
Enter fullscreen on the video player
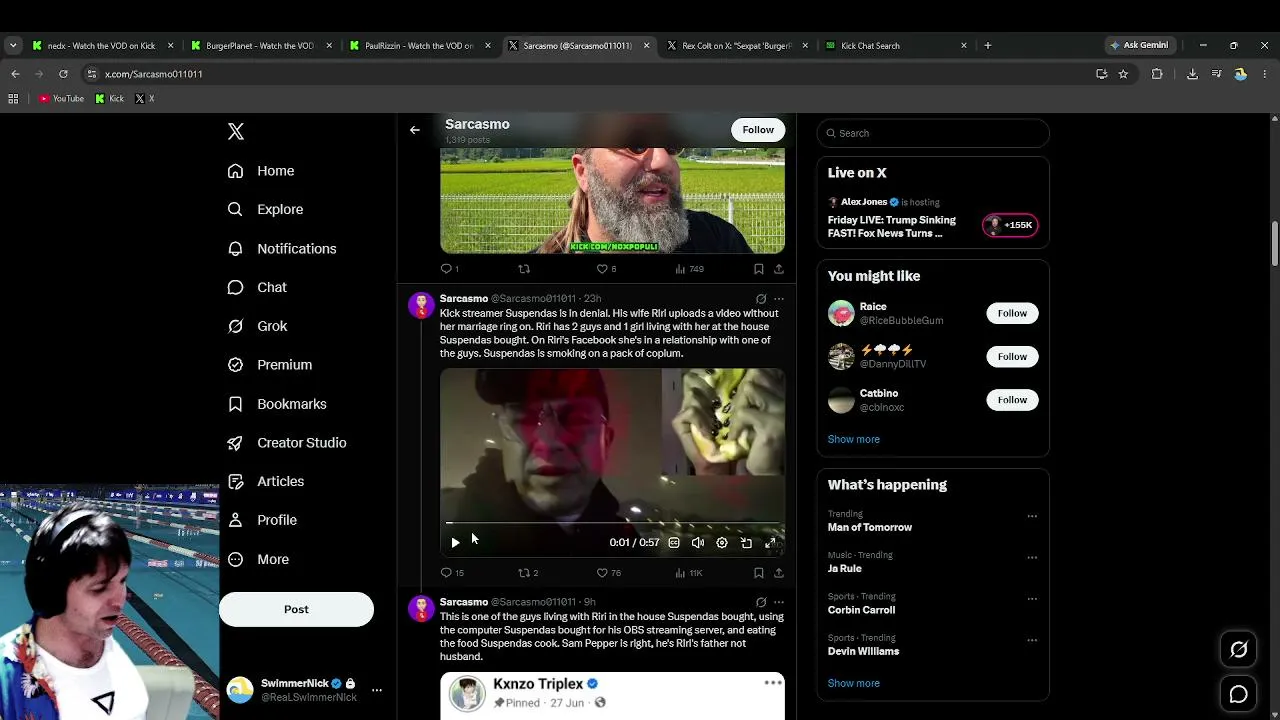tap(770, 542)
